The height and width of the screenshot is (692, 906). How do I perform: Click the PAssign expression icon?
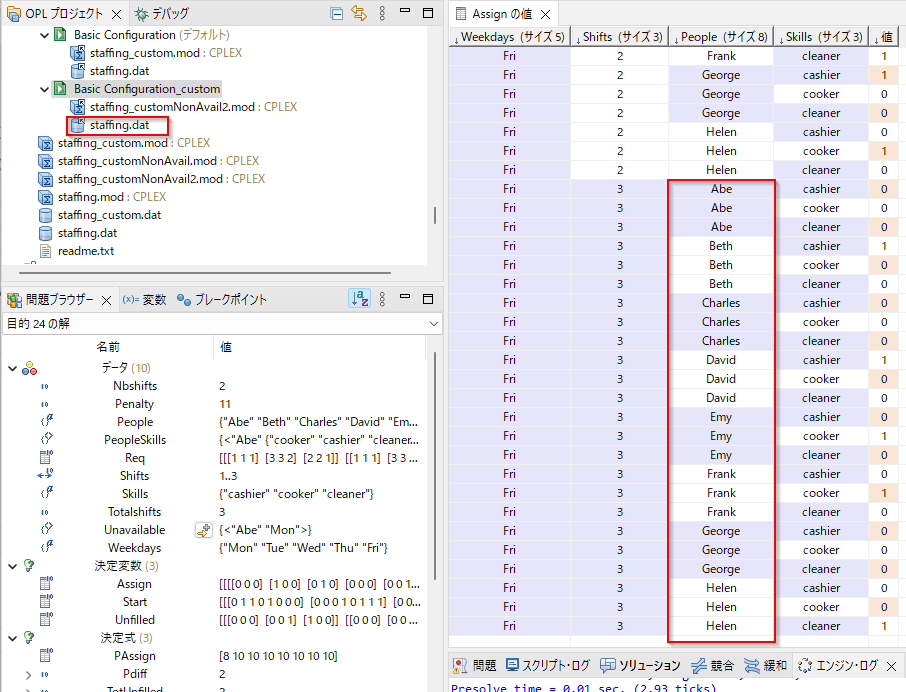click(46, 656)
